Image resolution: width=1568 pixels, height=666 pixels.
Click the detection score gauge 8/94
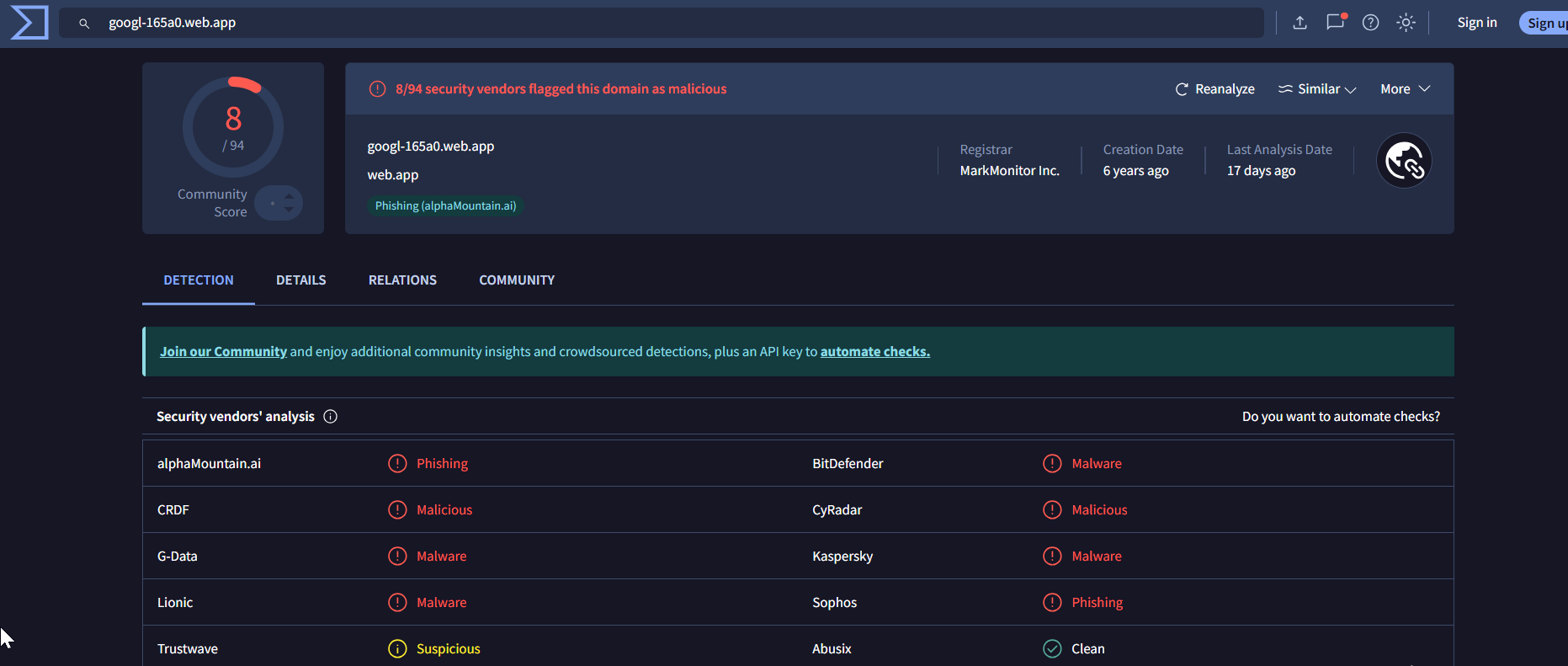pyautogui.click(x=233, y=127)
